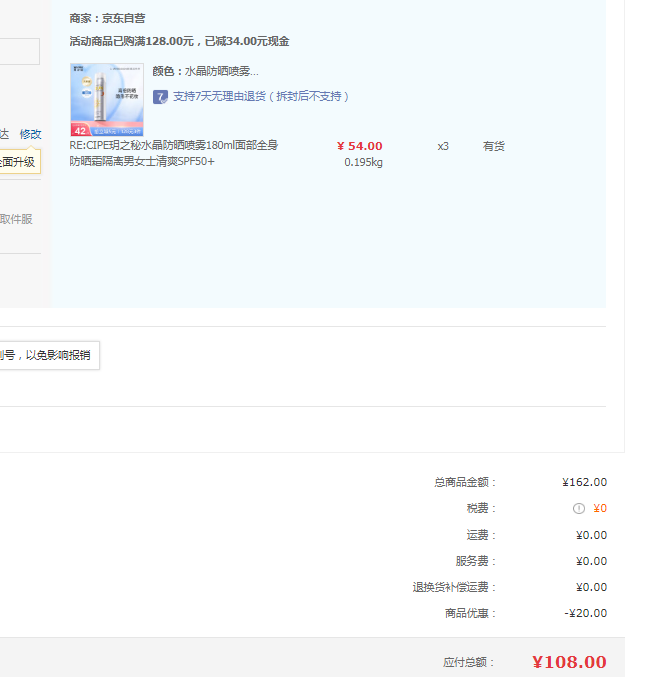The image size is (646, 677).
Task: Click the empty input box at upper left
Action: tap(20, 51)
